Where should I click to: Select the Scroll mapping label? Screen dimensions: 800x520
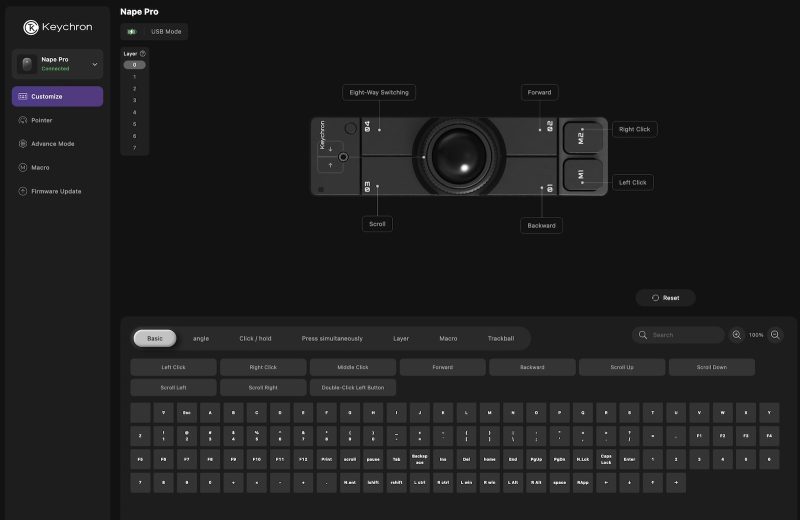tap(377, 224)
